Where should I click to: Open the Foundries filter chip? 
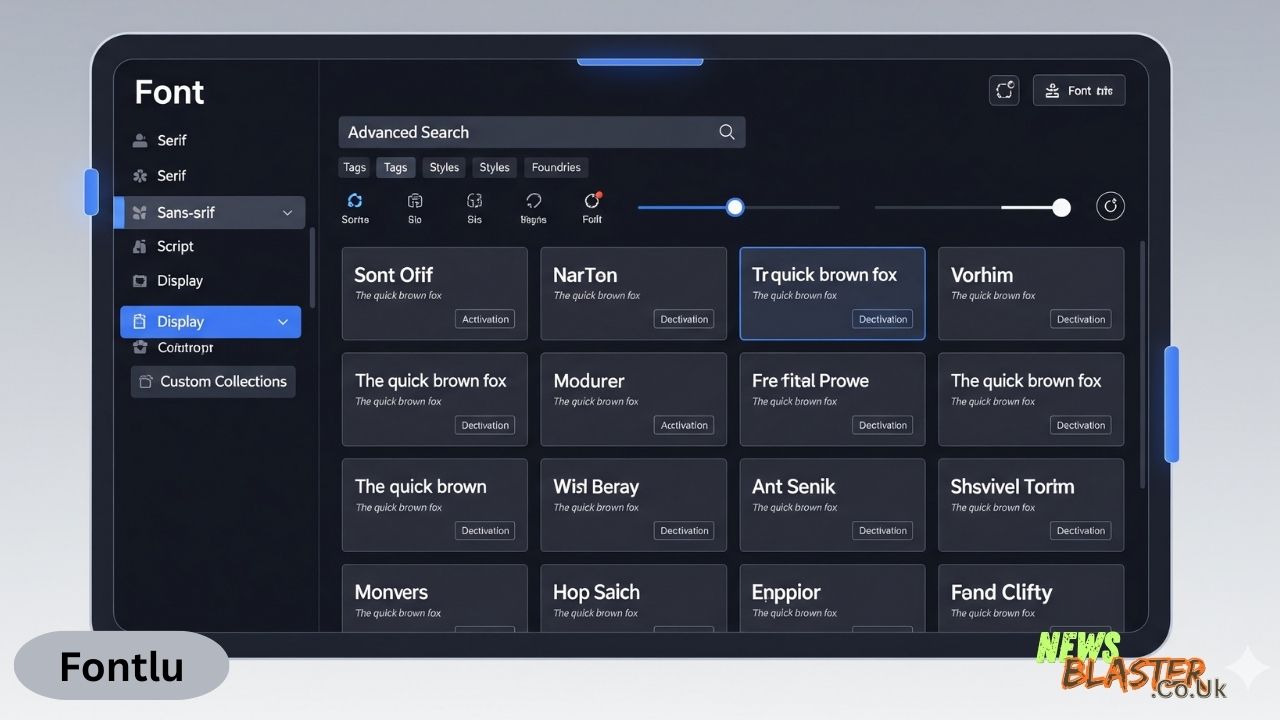pyautogui.click(x=556, y=167)
